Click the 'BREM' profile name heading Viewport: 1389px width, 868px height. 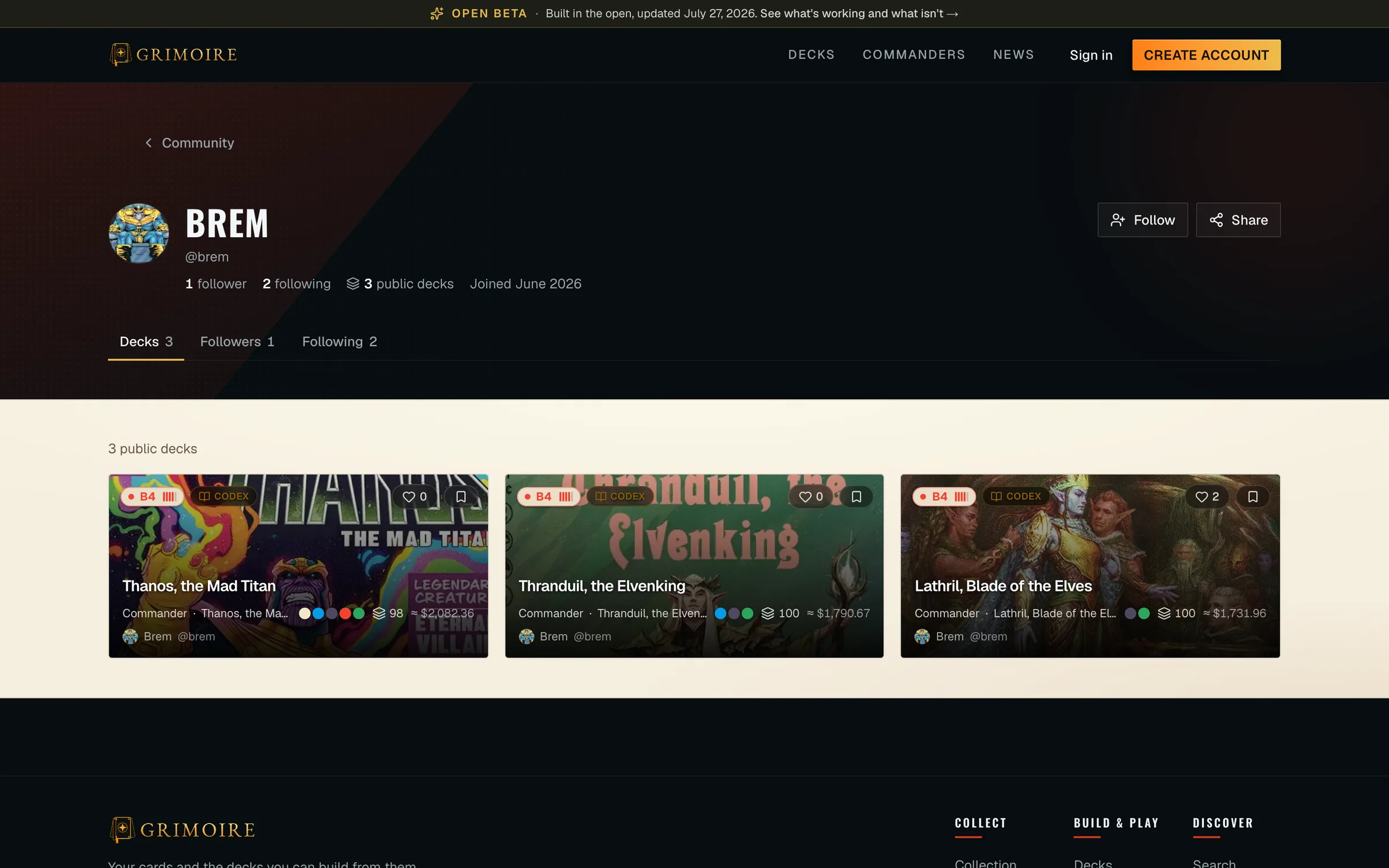tap(227, 224)
